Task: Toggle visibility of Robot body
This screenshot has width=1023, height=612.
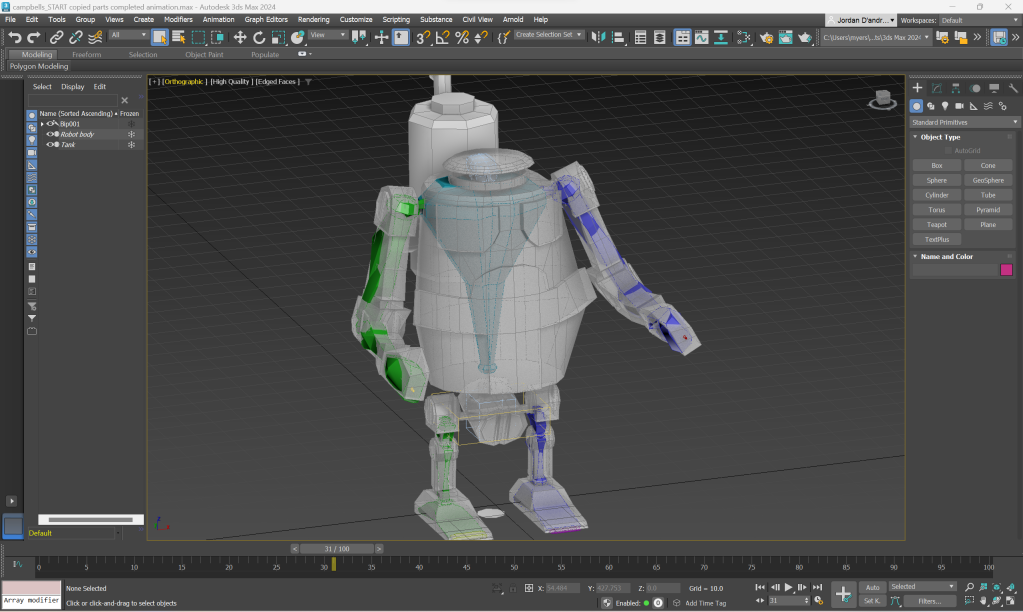Action: coord(49,134)
